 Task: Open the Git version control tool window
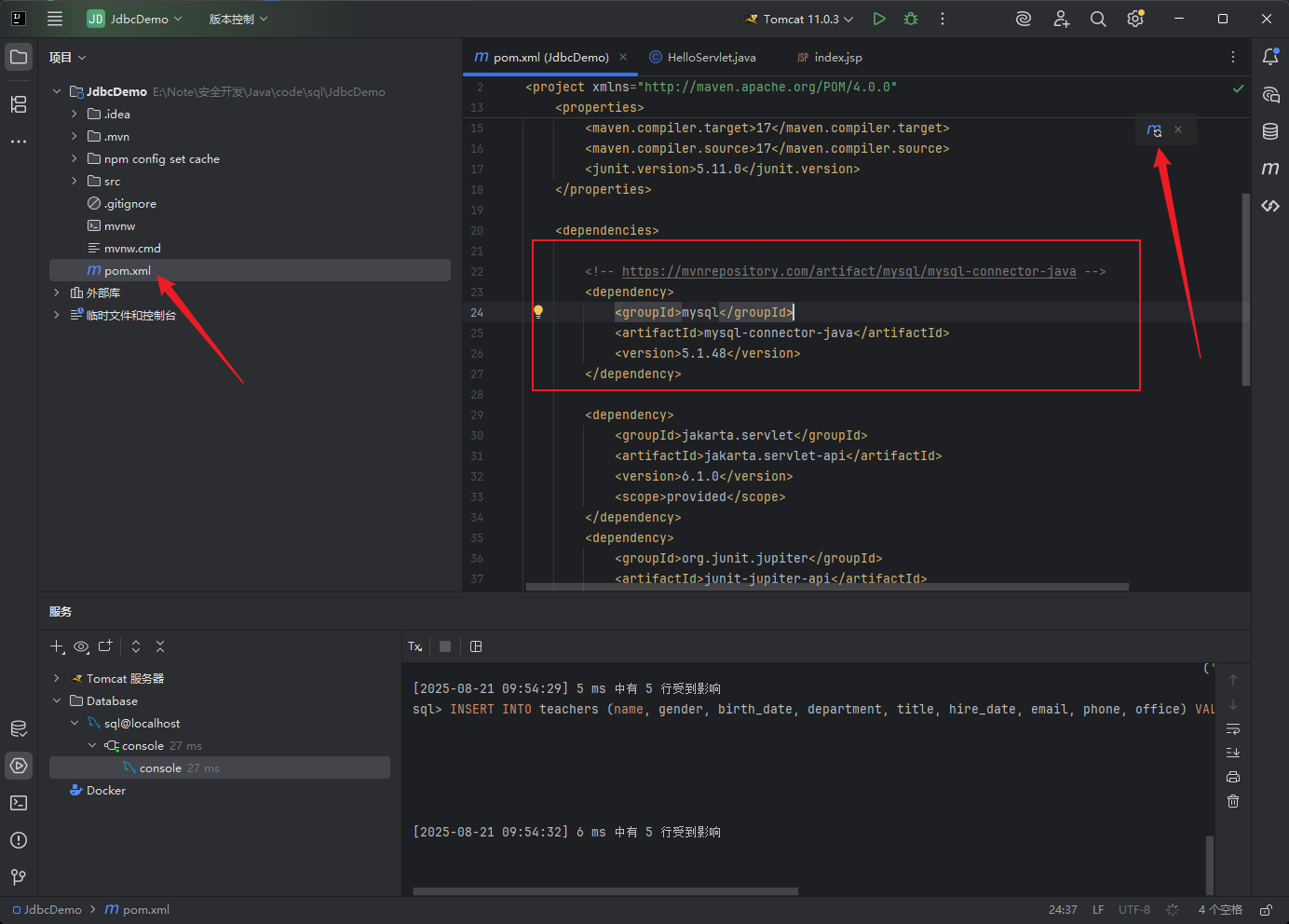[19, 877]
